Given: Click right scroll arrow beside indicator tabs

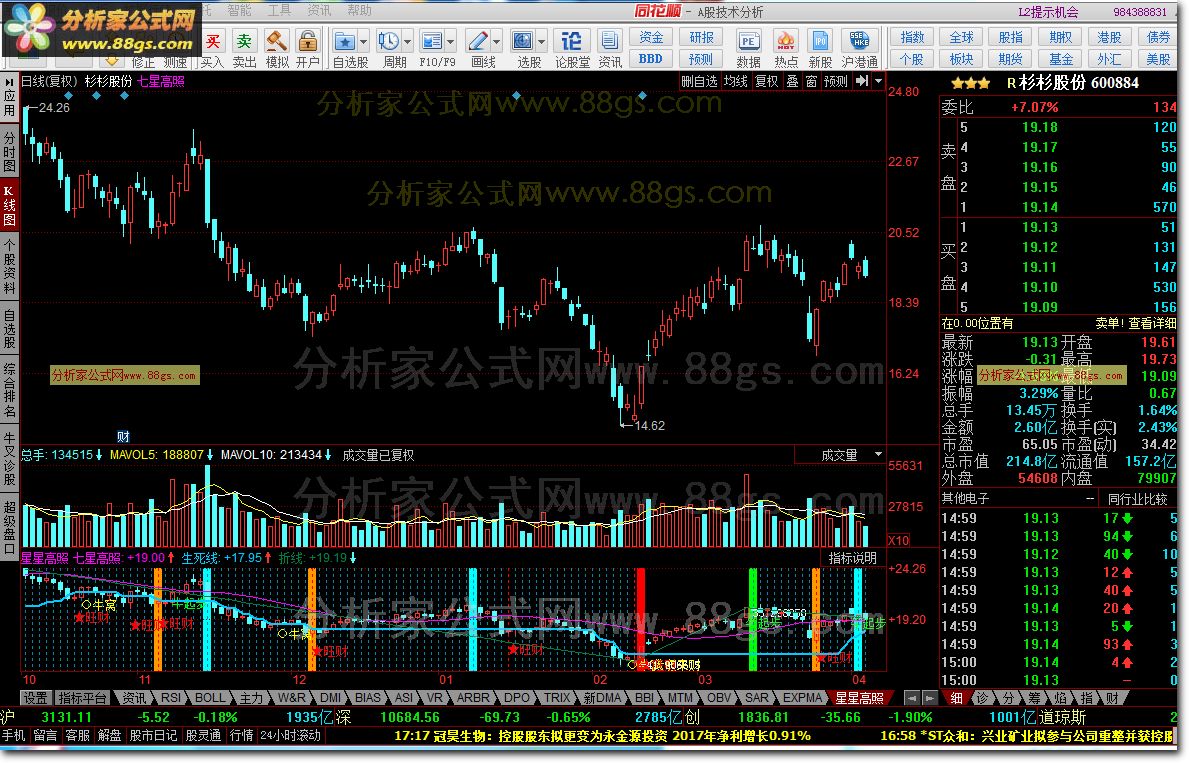Looking at the screenshot, I should (x=929, y=698).
